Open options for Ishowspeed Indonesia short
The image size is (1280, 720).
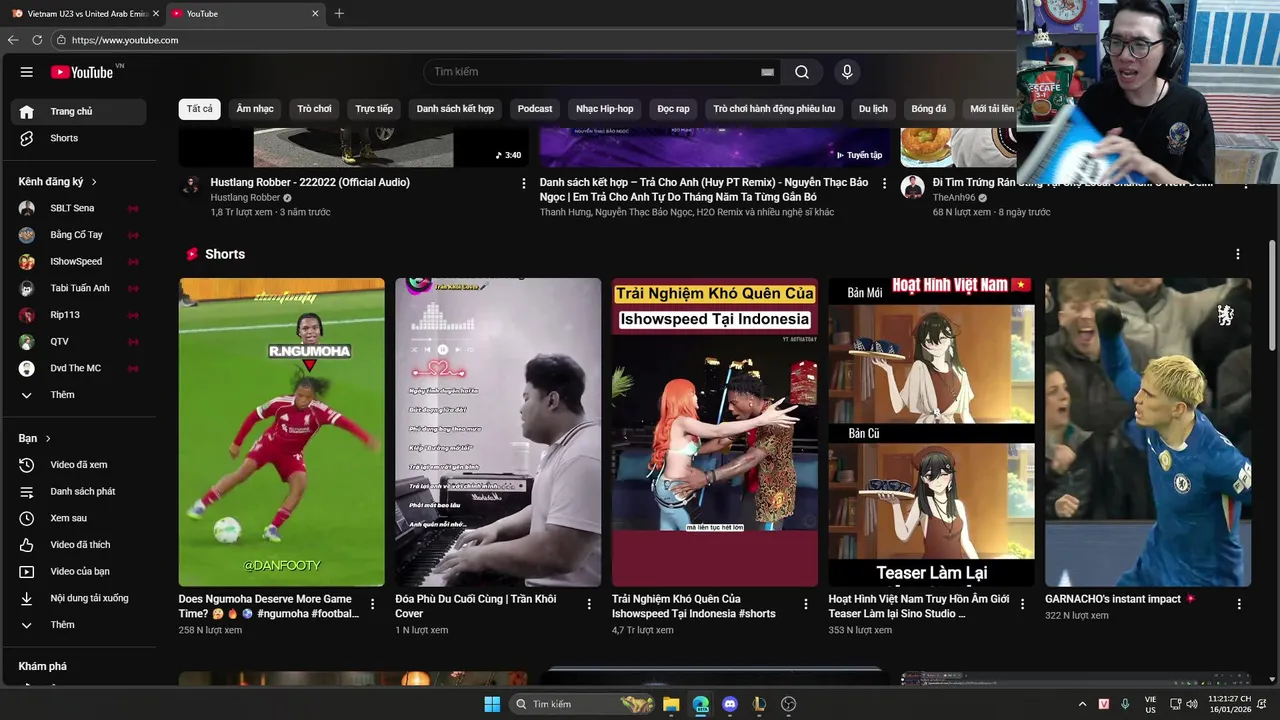pyautogui.click(x=806, y=604)
